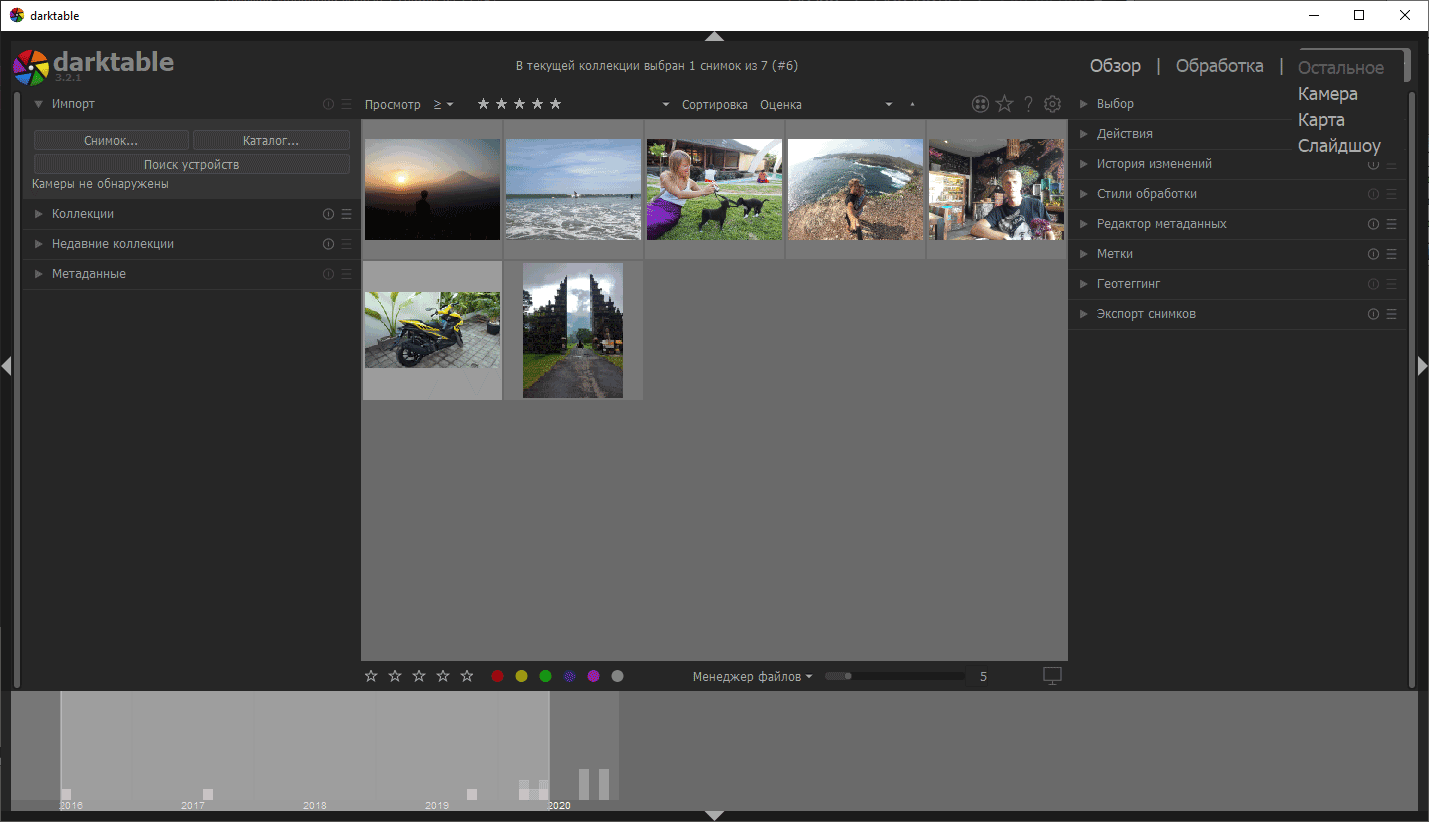
Task: Click reset icon of Недавние коллекции module
Action: [329, 244]
